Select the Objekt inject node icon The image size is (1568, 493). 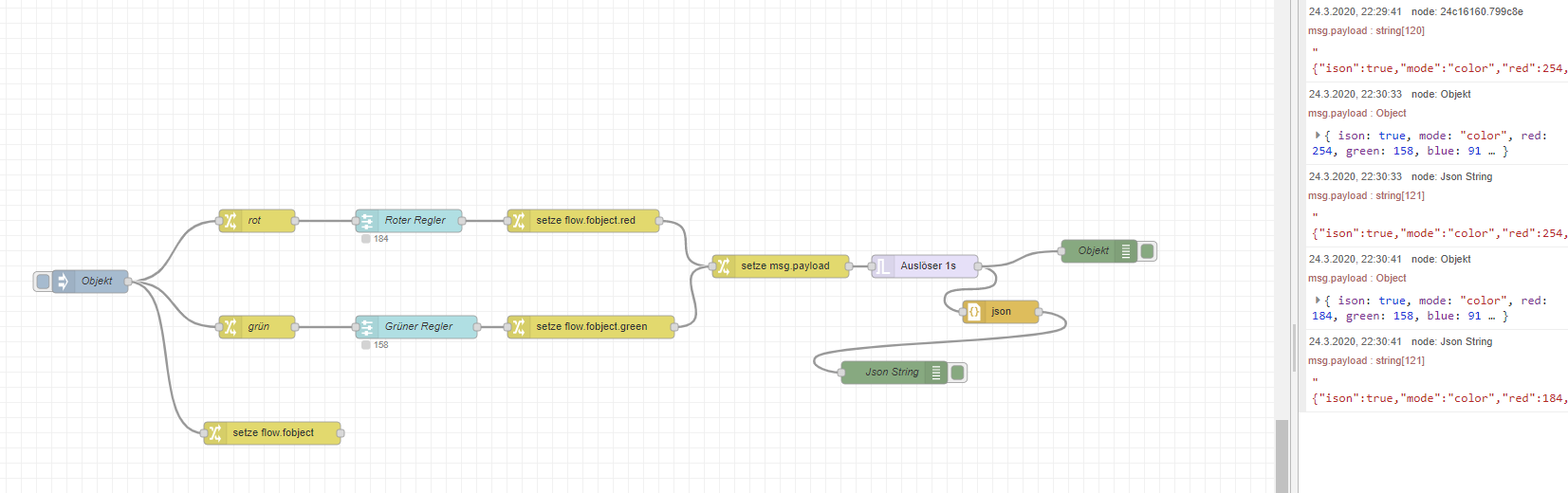click(63, 282)
